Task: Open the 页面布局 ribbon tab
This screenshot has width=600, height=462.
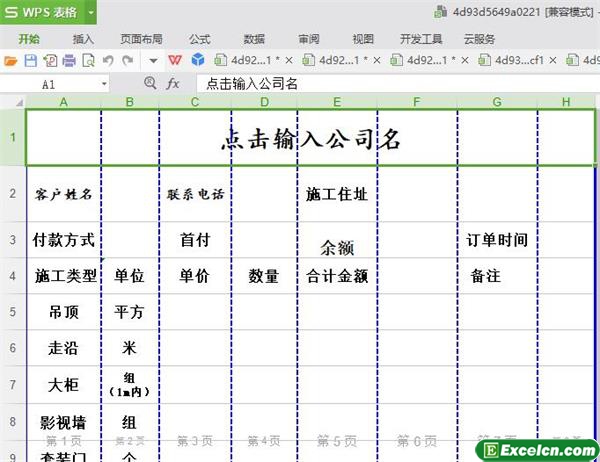Action: click(x=141, y=39)
